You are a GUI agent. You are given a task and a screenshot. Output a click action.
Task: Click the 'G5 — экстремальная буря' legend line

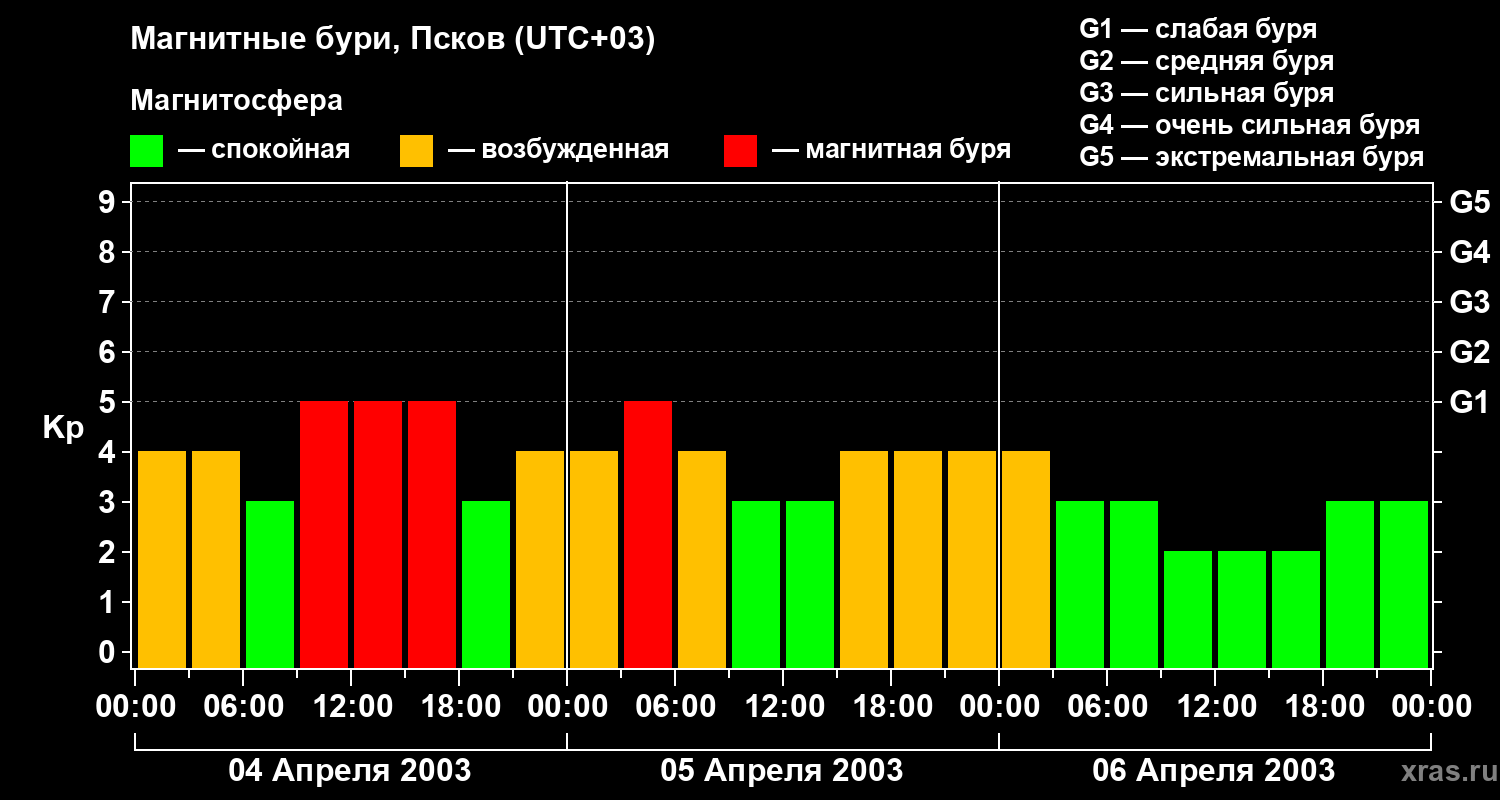pos(1251,157)
